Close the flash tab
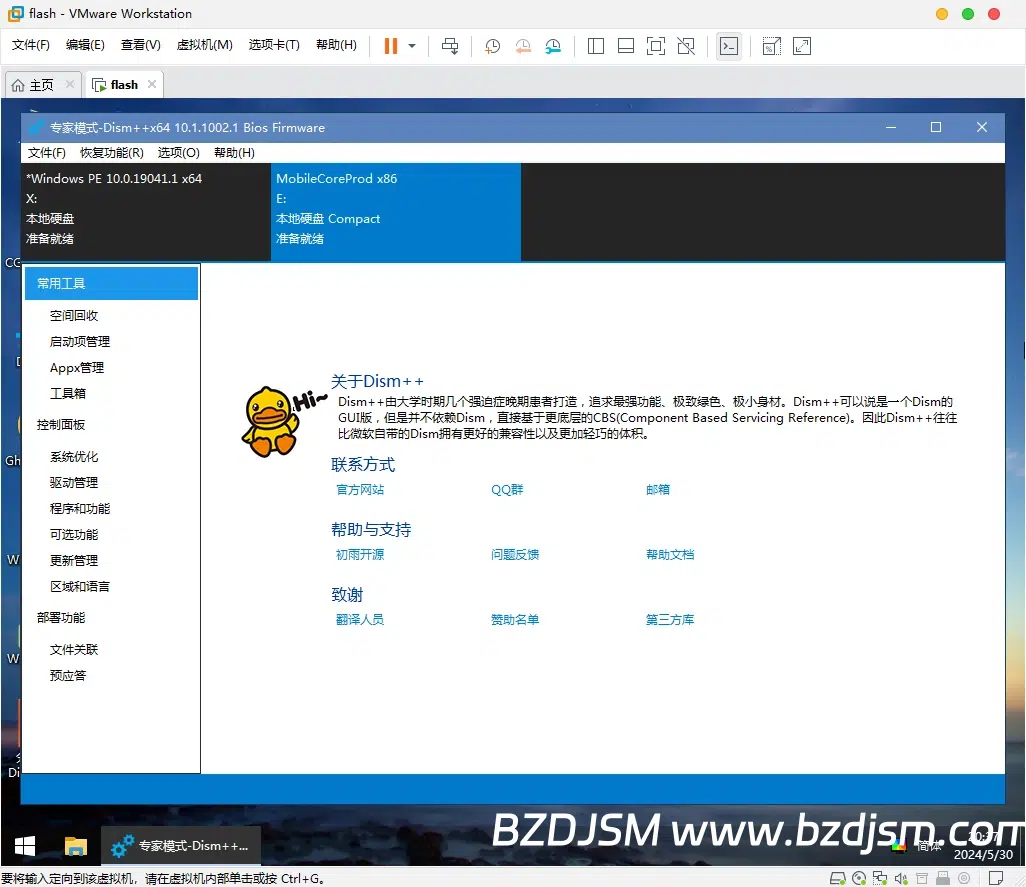 click(152, 84)
